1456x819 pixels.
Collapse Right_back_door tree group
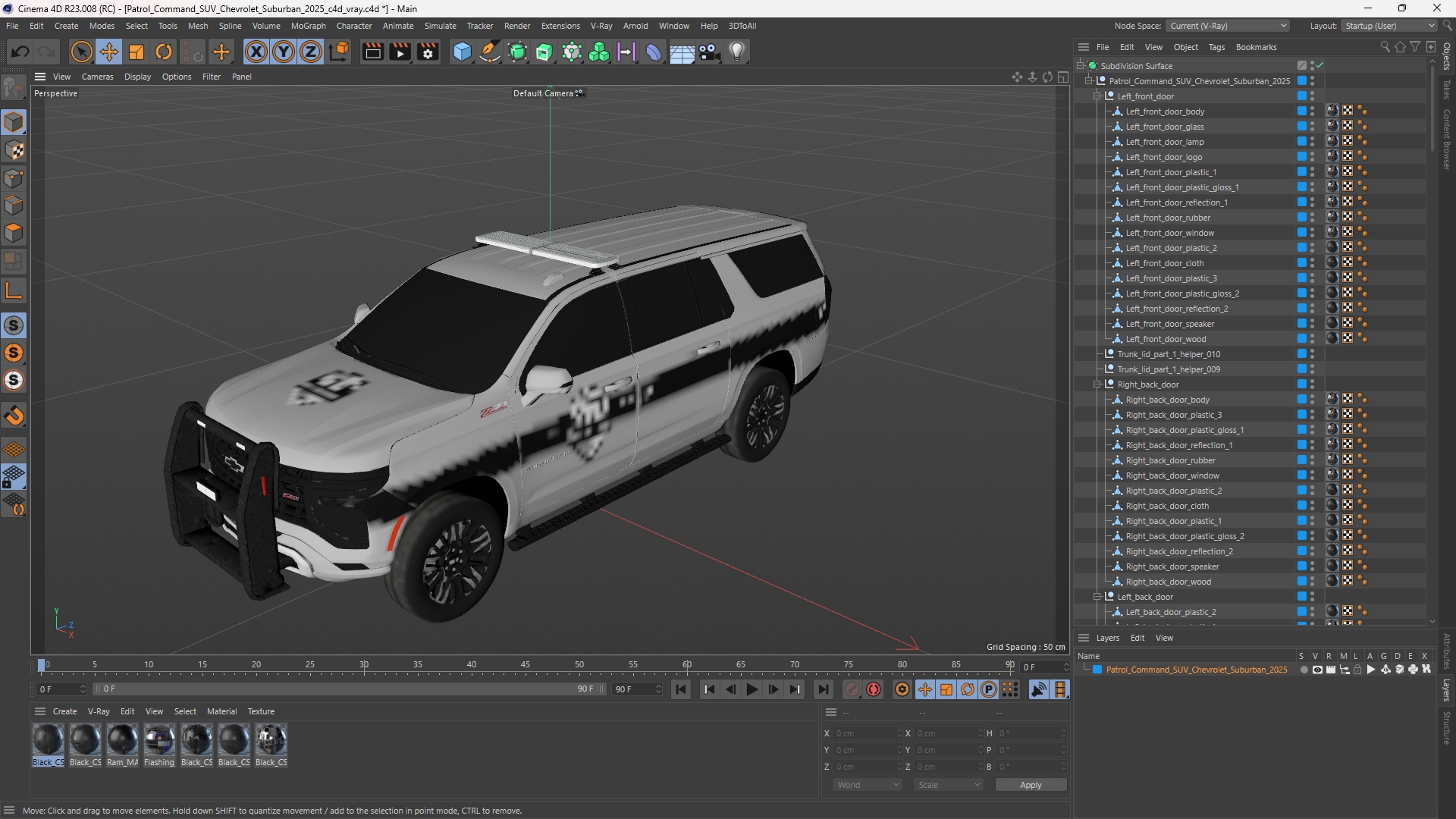coord(1097,384)
